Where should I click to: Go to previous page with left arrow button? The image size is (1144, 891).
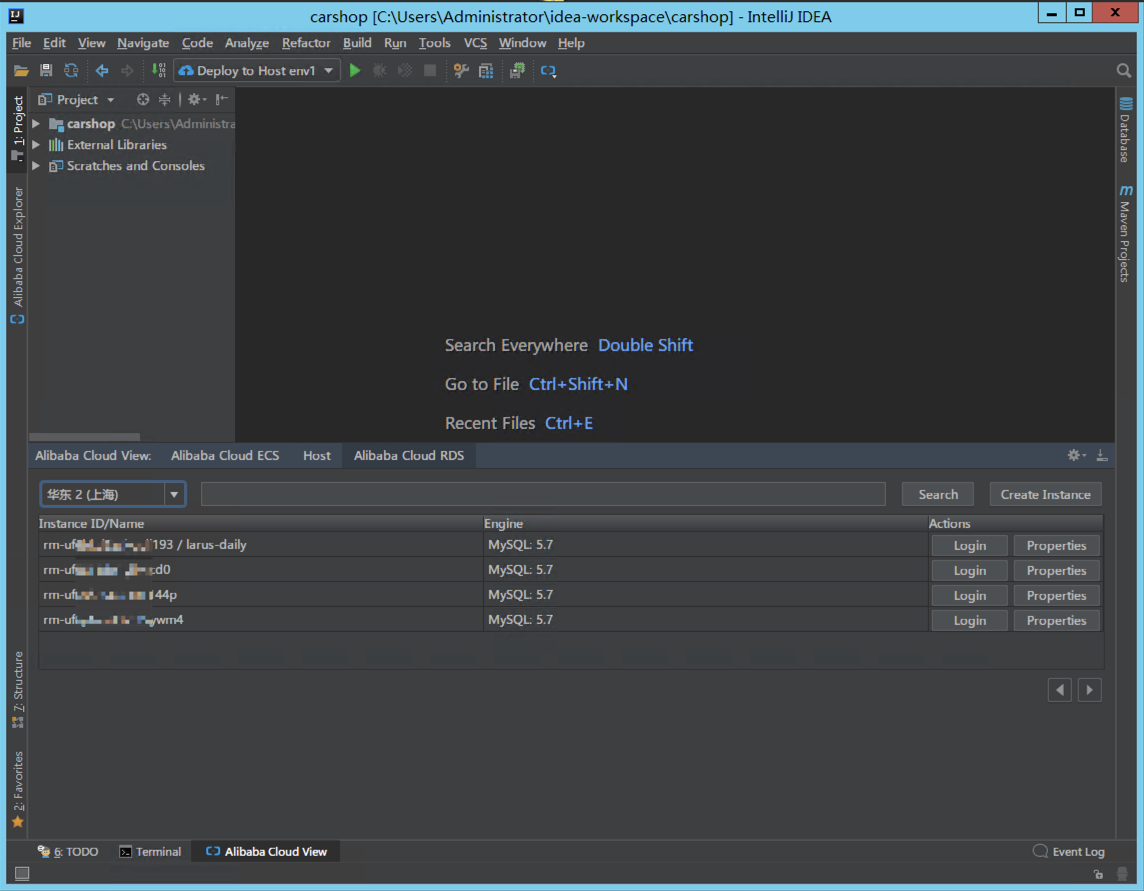(x=1059, y=690)
